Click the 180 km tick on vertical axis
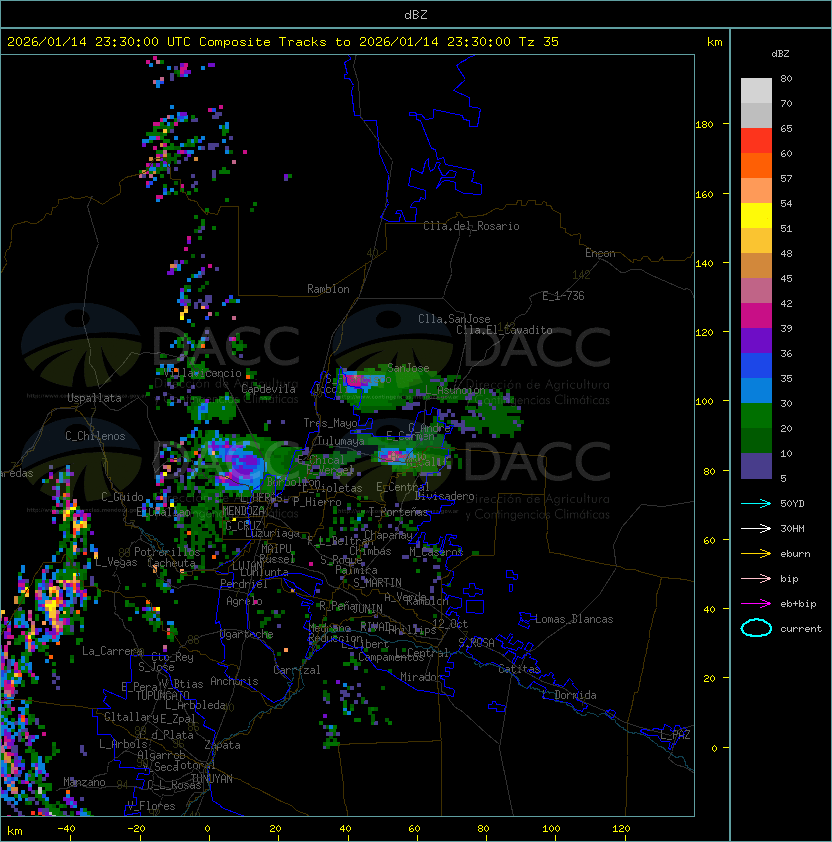The height and width of the screenshot is (842, 832). click(x=704, y=125)
